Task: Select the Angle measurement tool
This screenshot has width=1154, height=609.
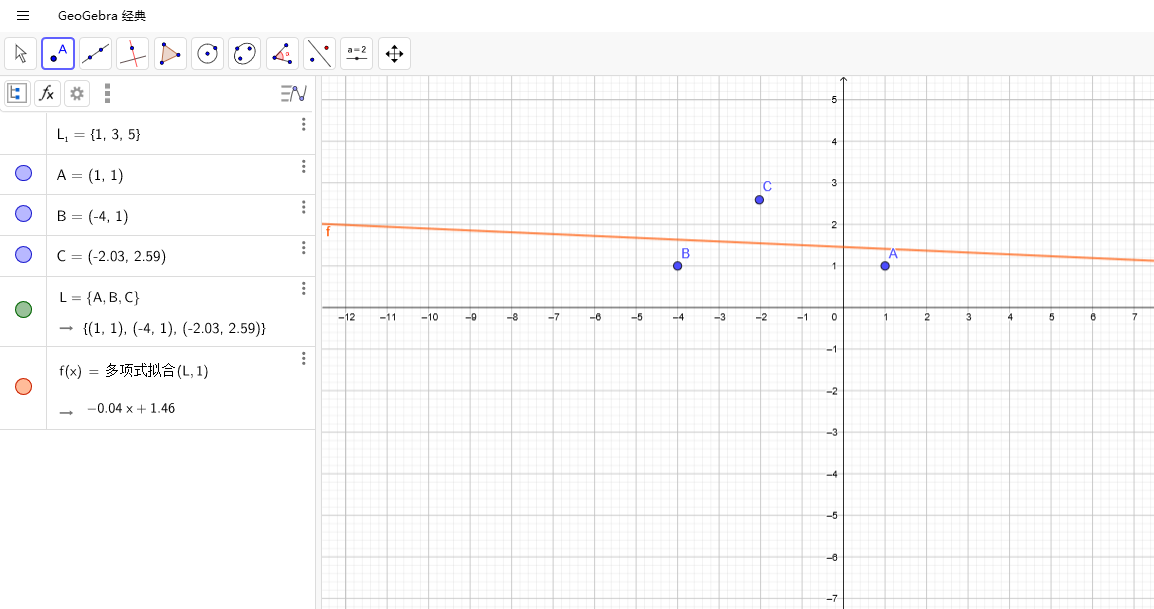Action: pyautogui.click(x=281, y=52)
